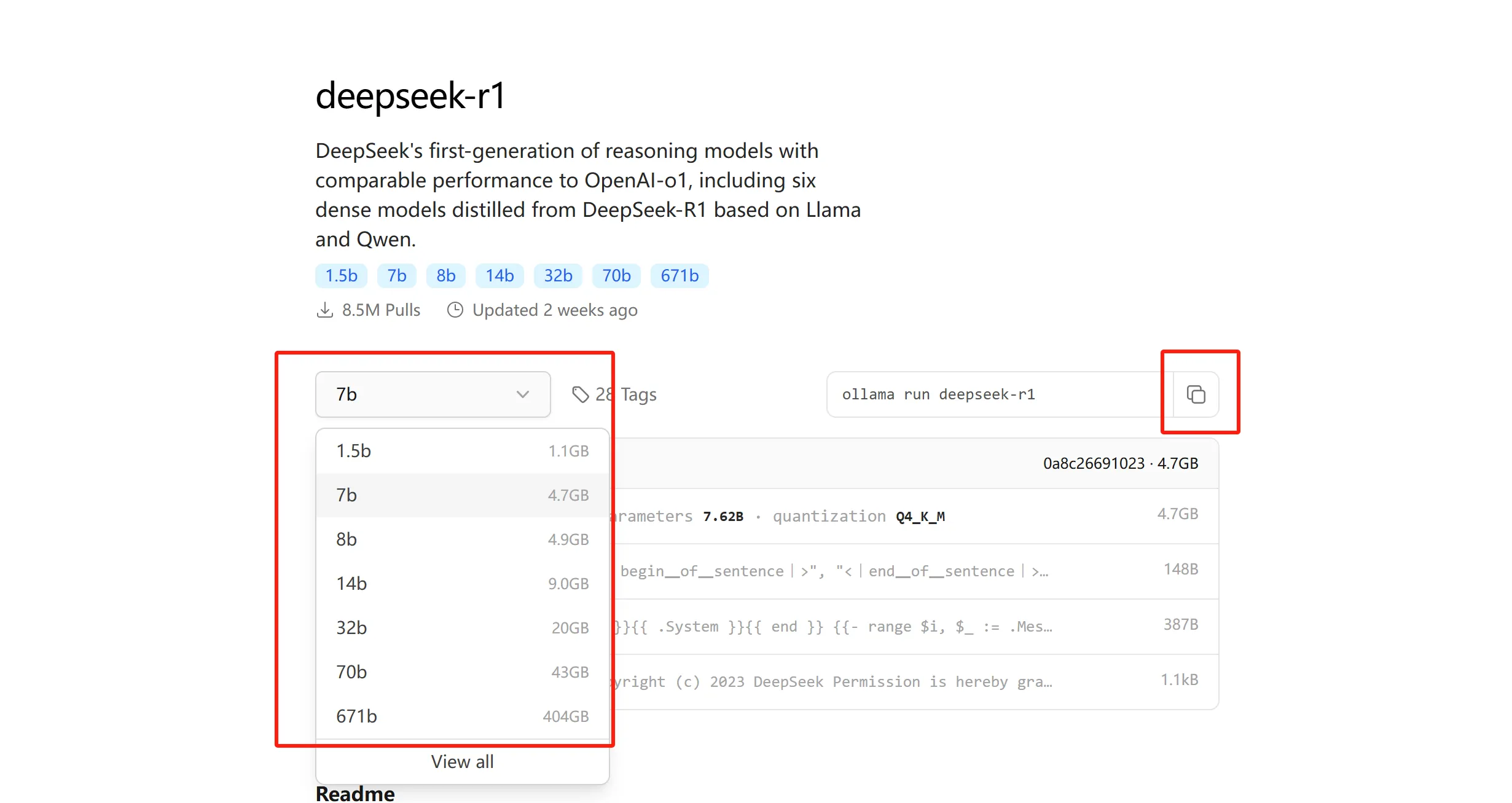This screenshot has height=803, width=1512.
Task: Click the 8b blue tag badge
Action: 446,276
